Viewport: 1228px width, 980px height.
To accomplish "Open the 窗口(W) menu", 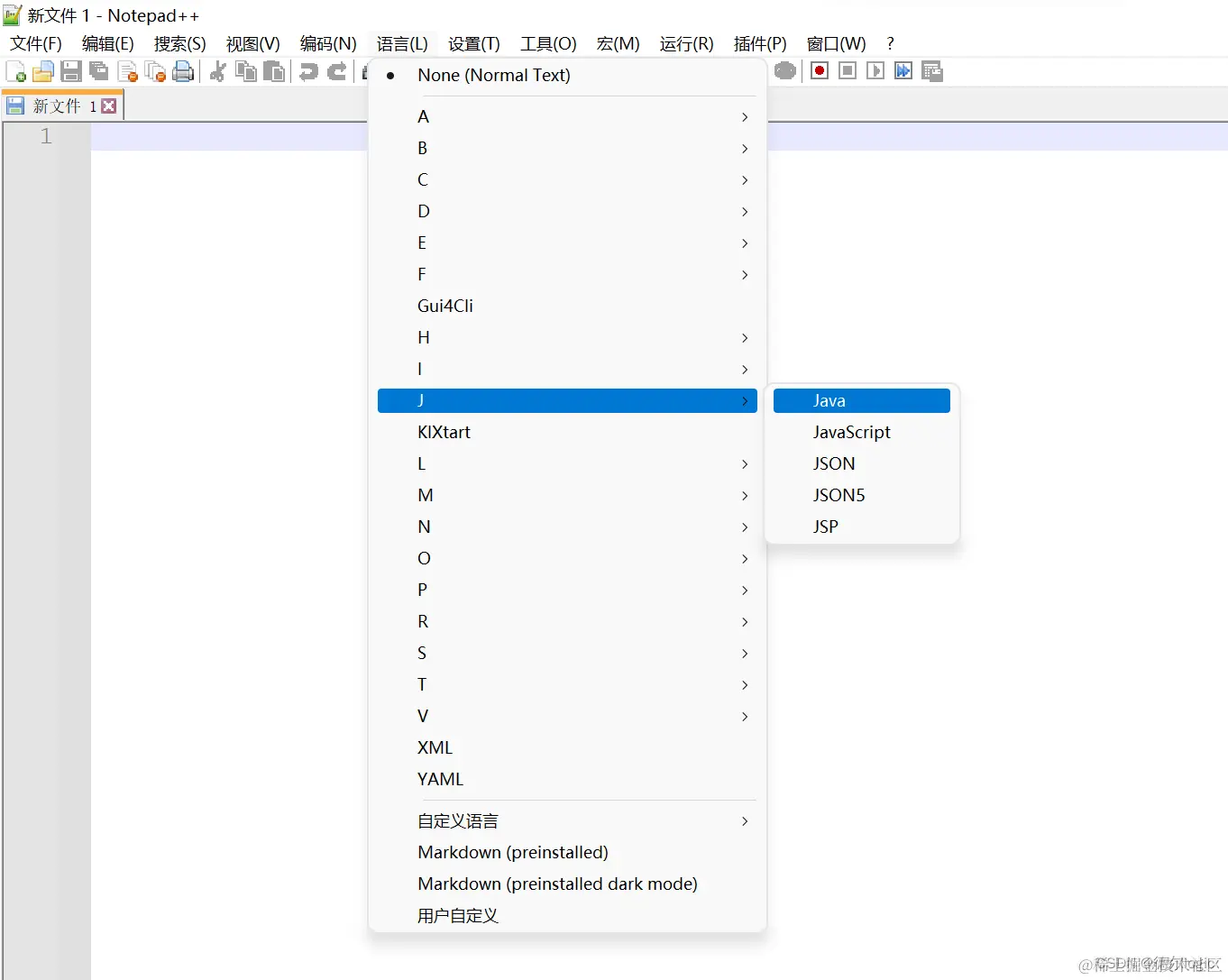I will pos(837,43).
